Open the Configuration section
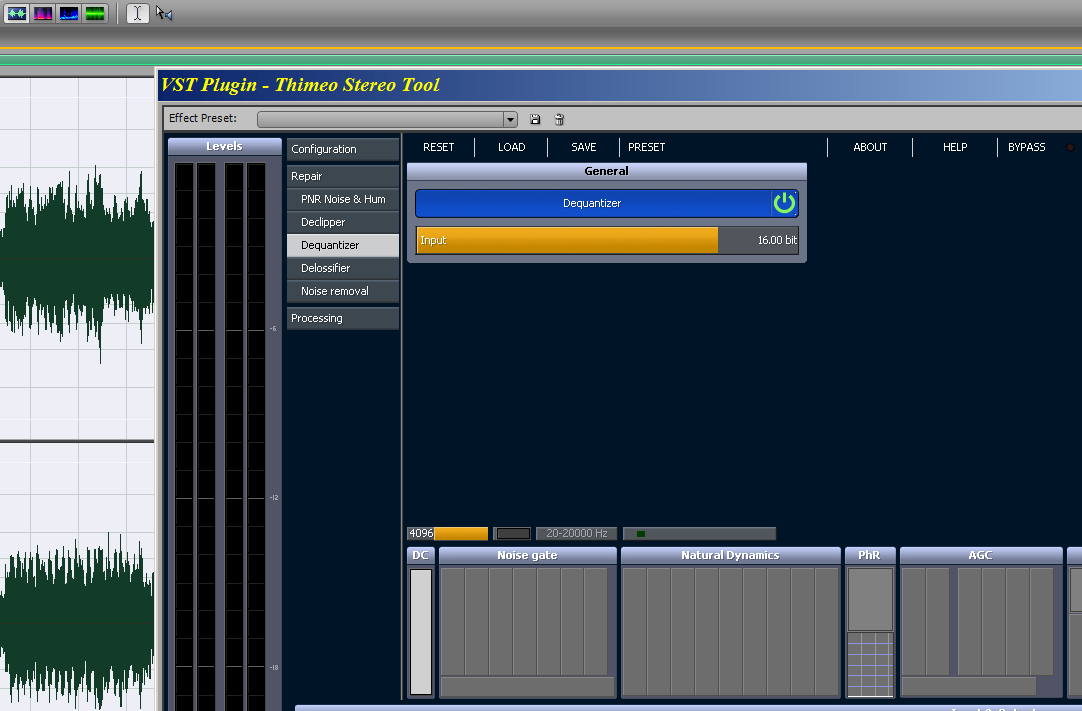Viewport: 1082px width, 711px height. click(342, 149)
